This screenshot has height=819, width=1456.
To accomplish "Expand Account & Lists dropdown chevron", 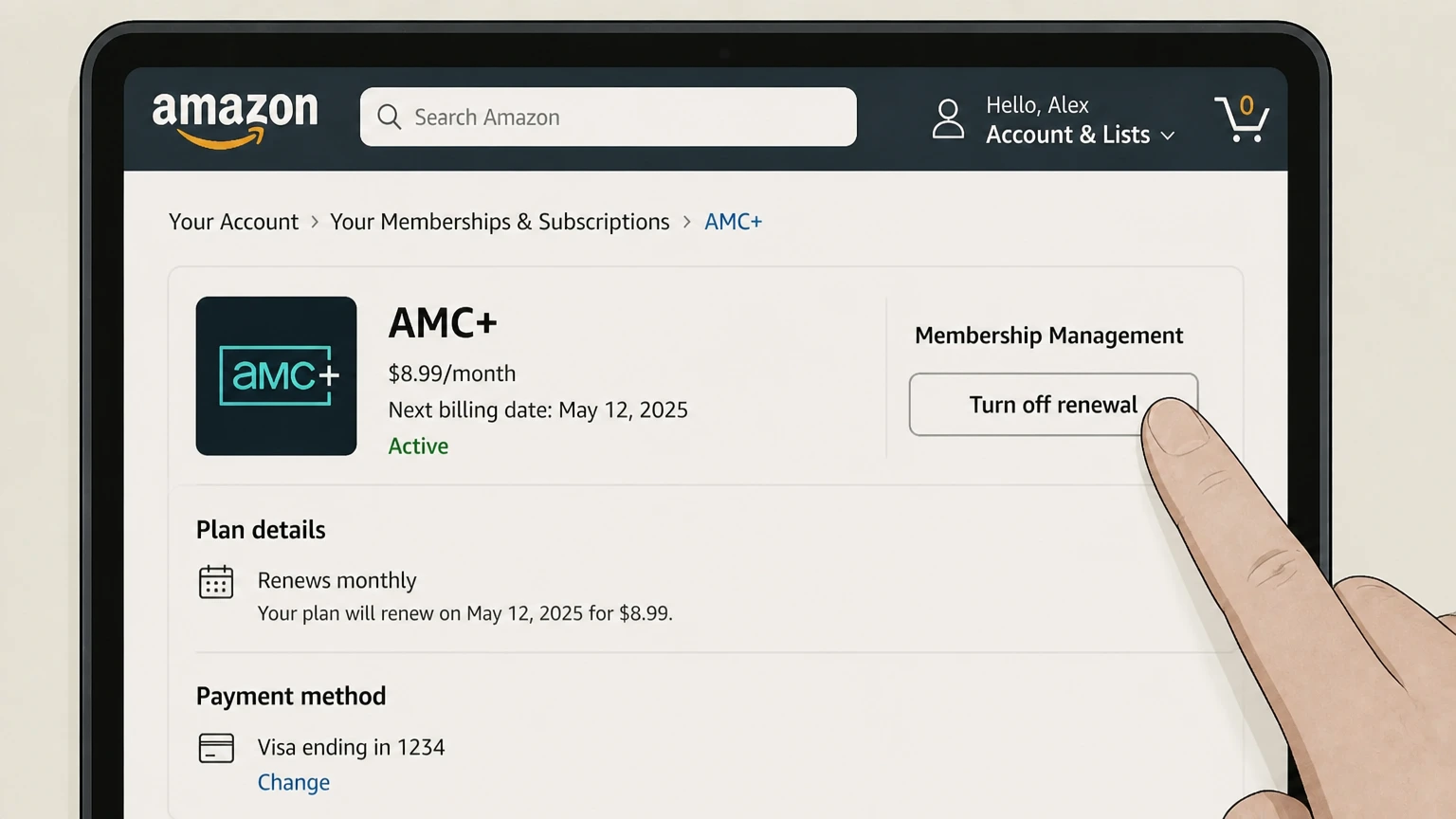I will coord(1168,136).
